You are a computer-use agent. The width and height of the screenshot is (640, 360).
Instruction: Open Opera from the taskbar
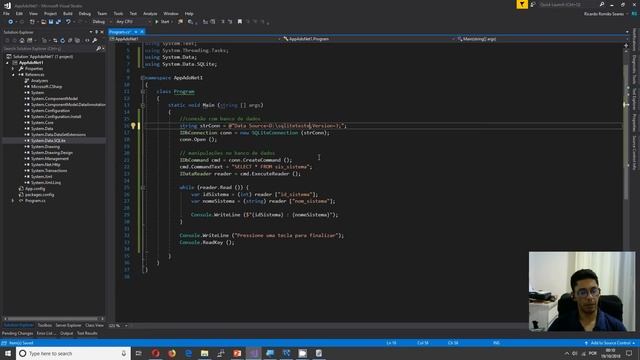pos(156,353)
